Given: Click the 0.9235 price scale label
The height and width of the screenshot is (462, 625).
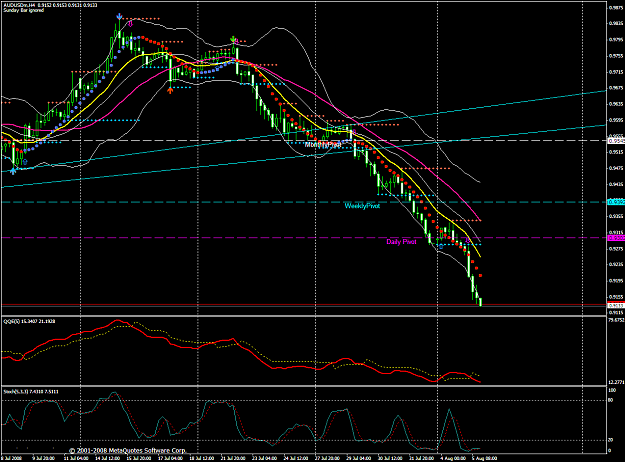Looking at the screenshot, I should click(616, 264).
